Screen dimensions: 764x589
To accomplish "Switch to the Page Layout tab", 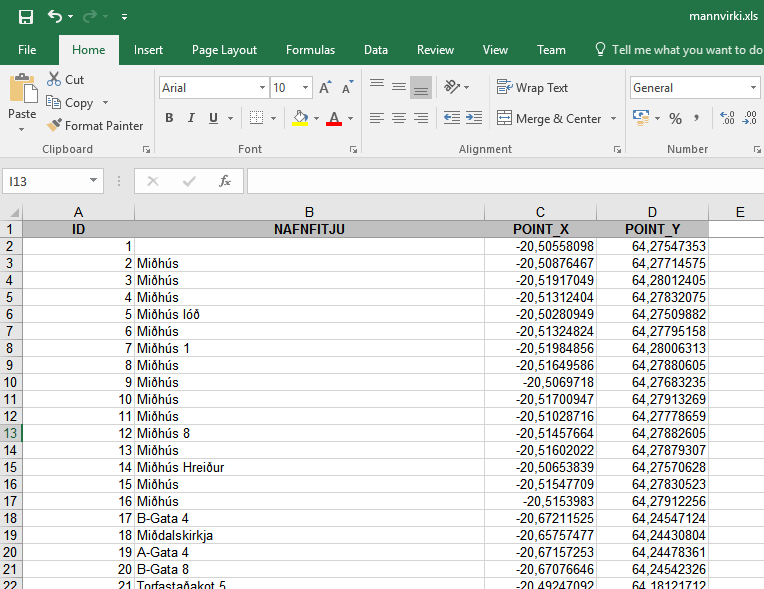I will [224, 50].
